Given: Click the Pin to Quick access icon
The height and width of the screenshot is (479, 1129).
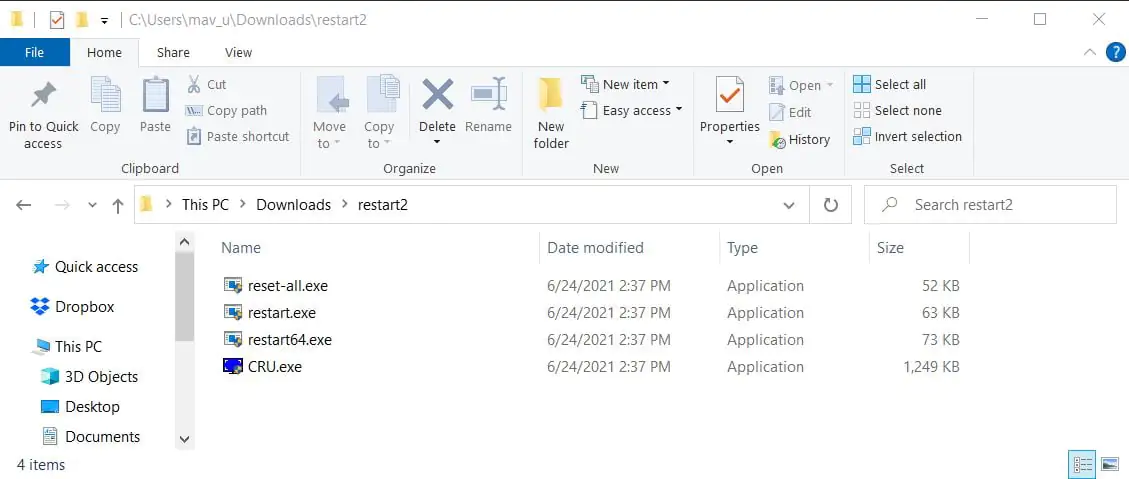Looking at the screenshot, I should tap(43, 96).
